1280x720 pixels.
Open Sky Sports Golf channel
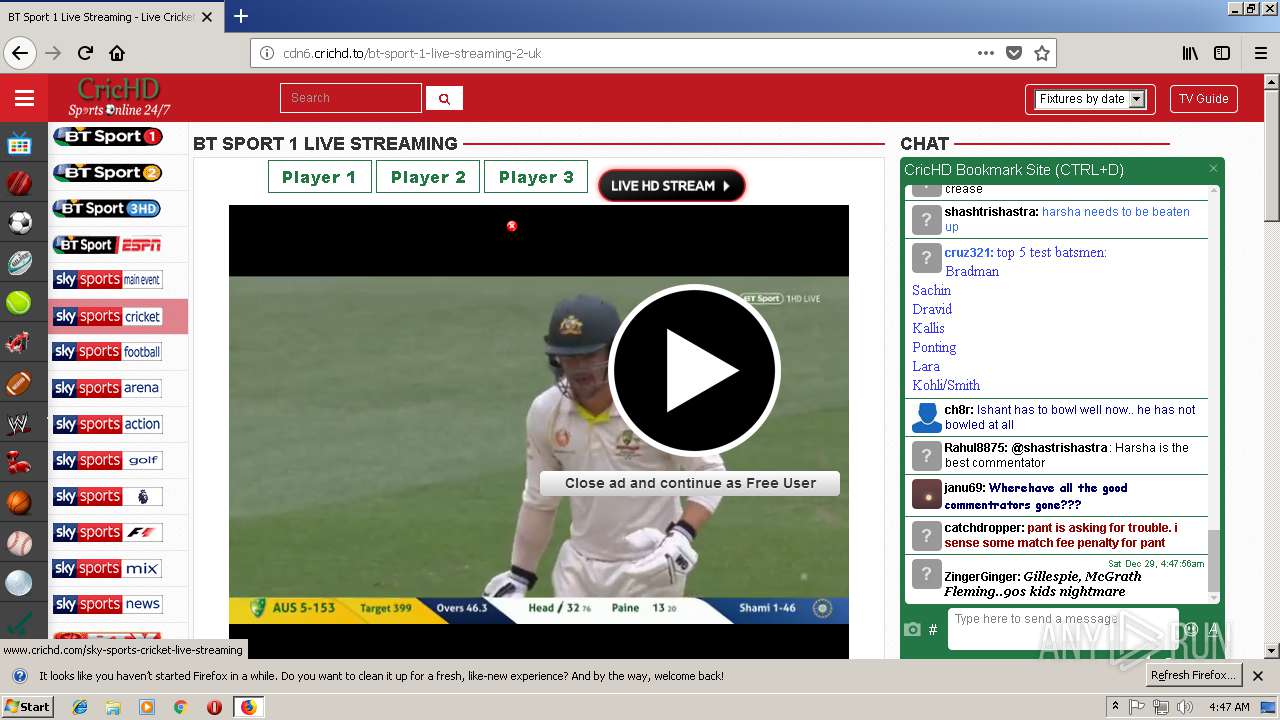point(107,460)
